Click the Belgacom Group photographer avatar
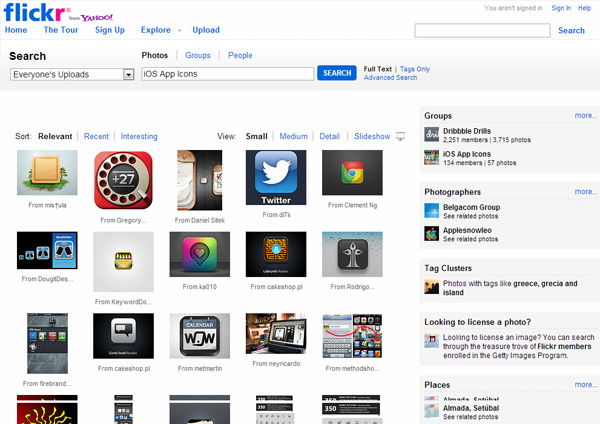The height and width of the screenshot is (424, 600). 432,211
